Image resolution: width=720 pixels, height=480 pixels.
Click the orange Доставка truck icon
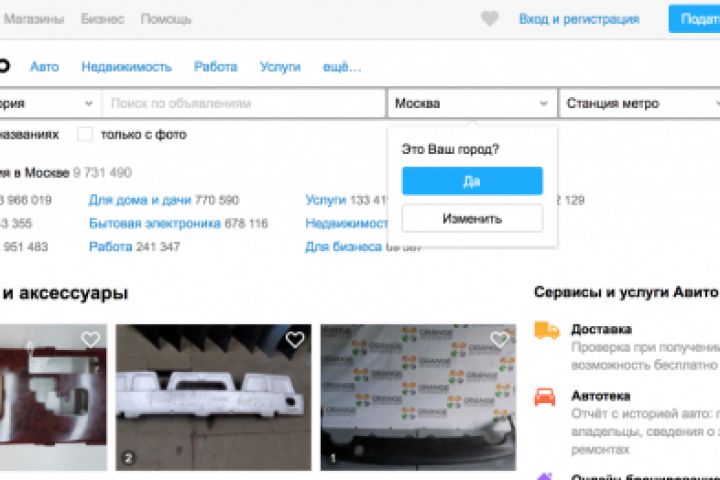(x=546, y=330)
